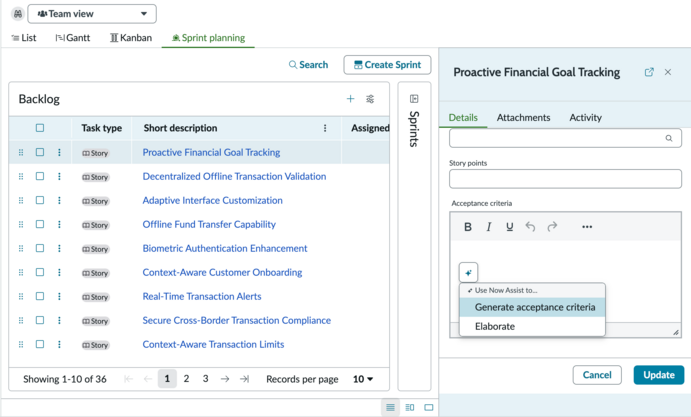
Task: Check the box for Decentralized Offline Transaction Validation
Action: 40,176
